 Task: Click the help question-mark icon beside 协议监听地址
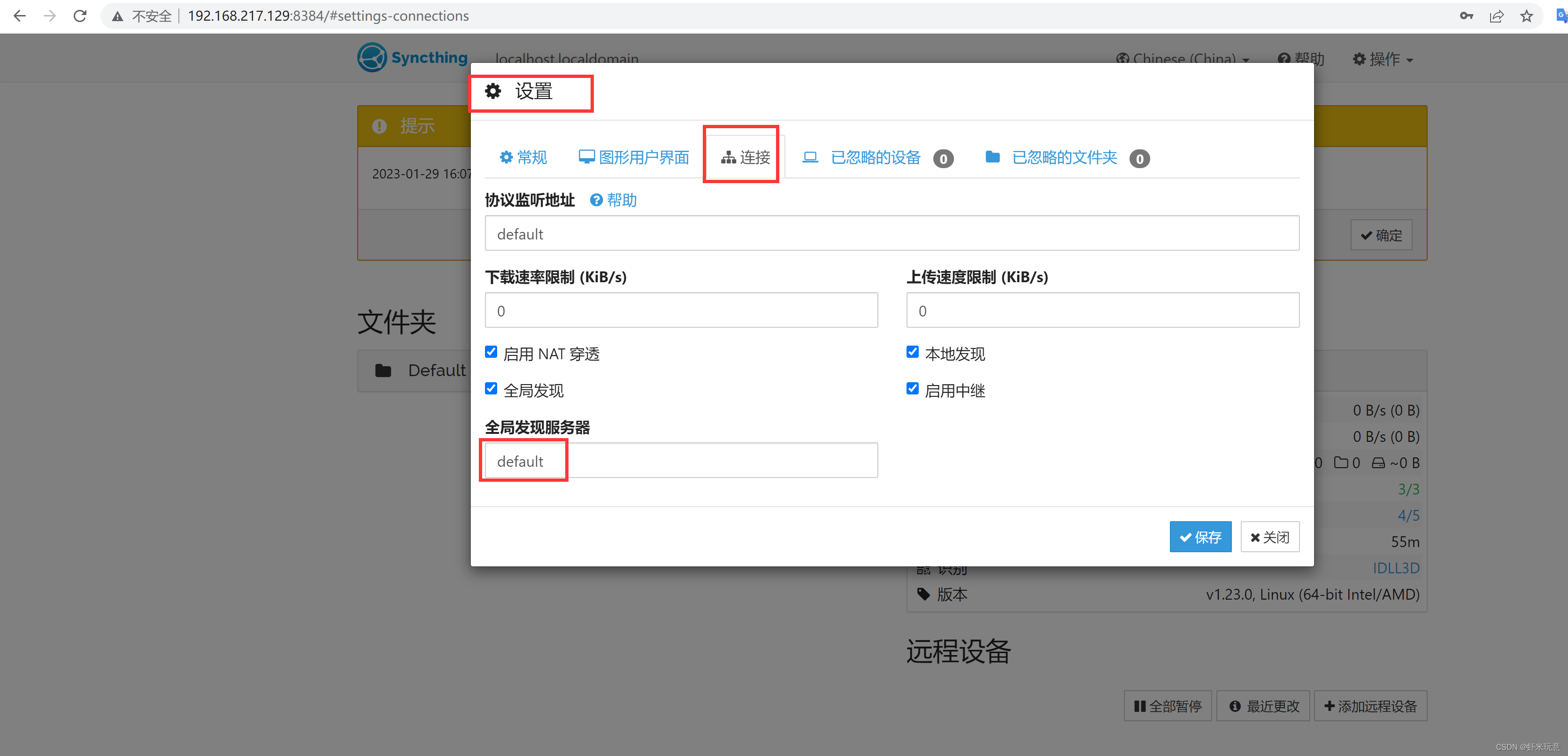tap(596, 200)
